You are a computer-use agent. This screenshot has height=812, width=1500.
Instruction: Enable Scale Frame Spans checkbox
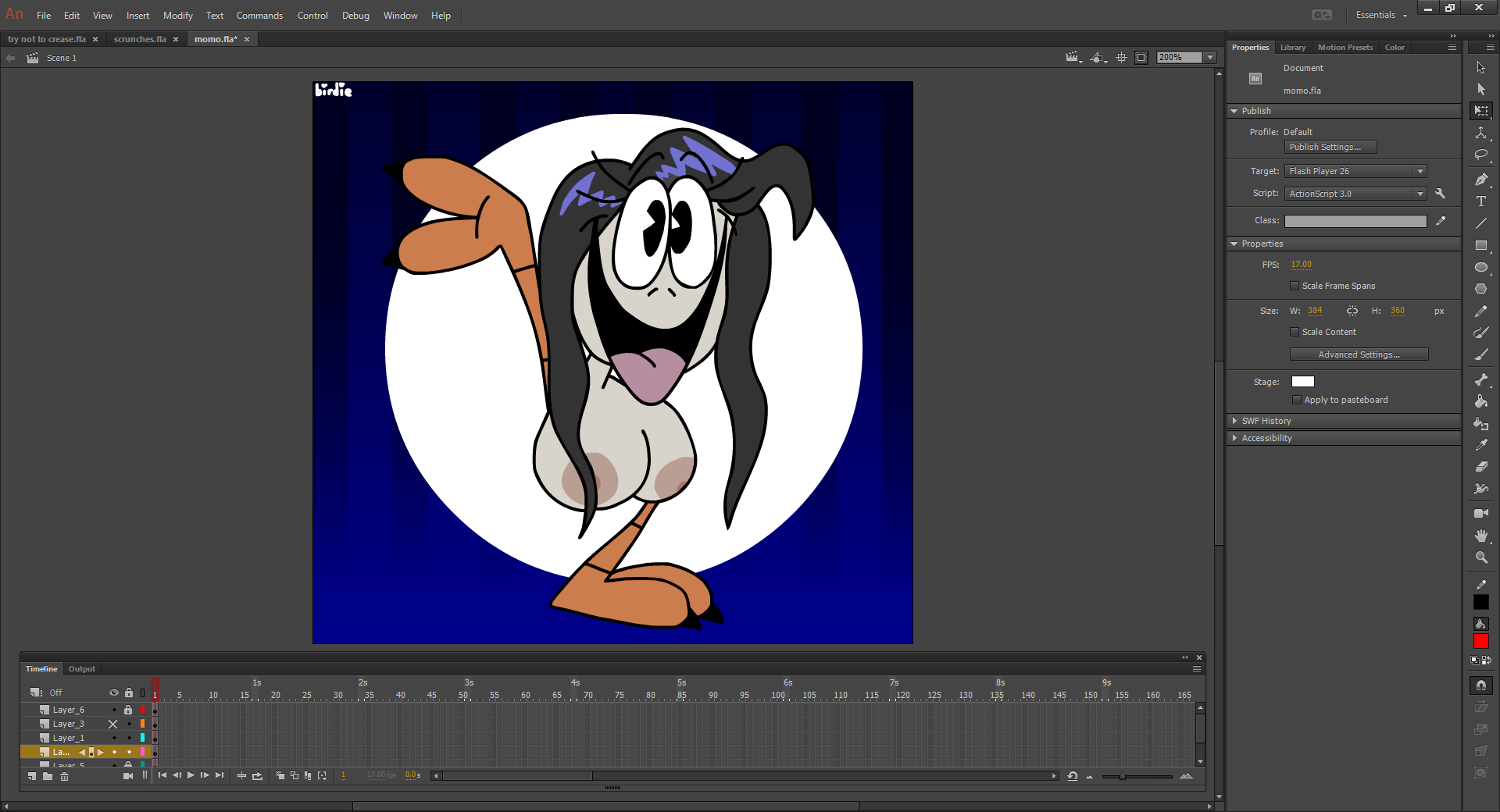pos(1295,286)
